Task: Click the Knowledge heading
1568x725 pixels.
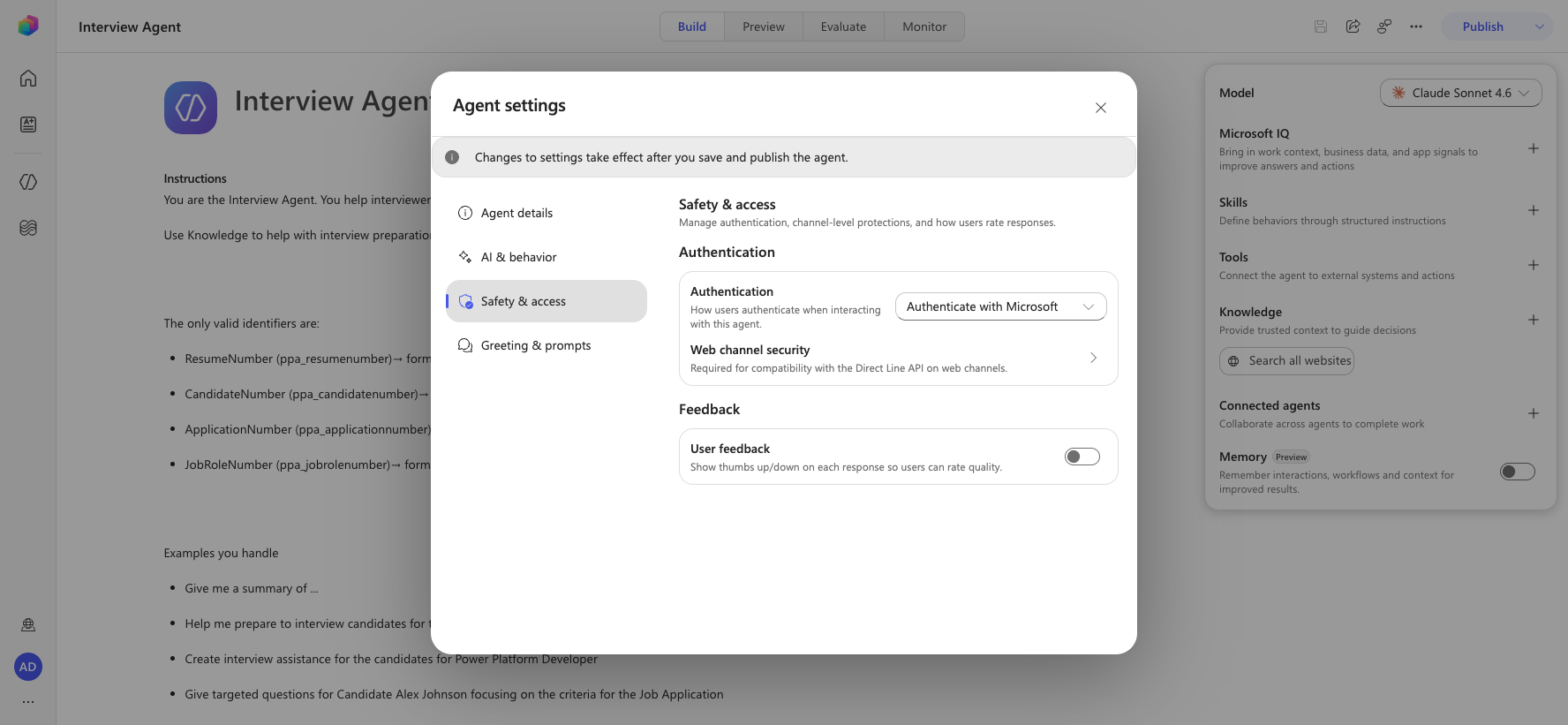Action: tap(1250, 312)
